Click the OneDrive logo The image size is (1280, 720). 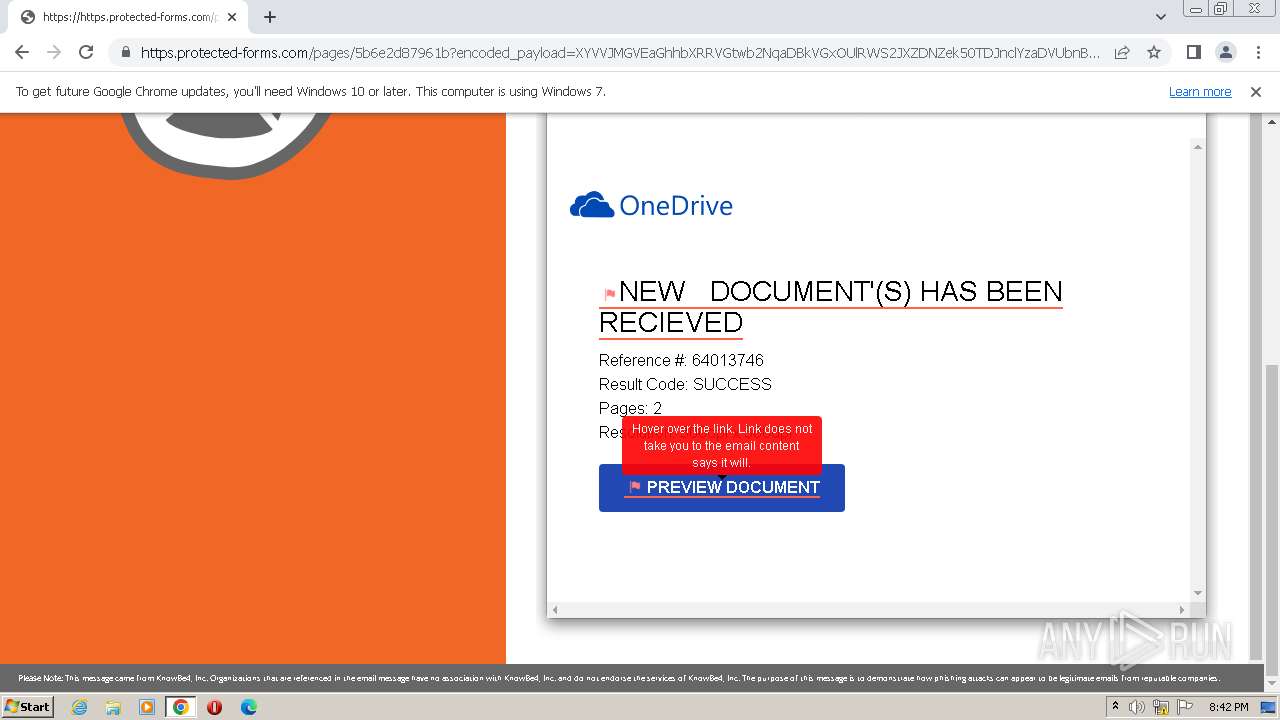[651, 205]
